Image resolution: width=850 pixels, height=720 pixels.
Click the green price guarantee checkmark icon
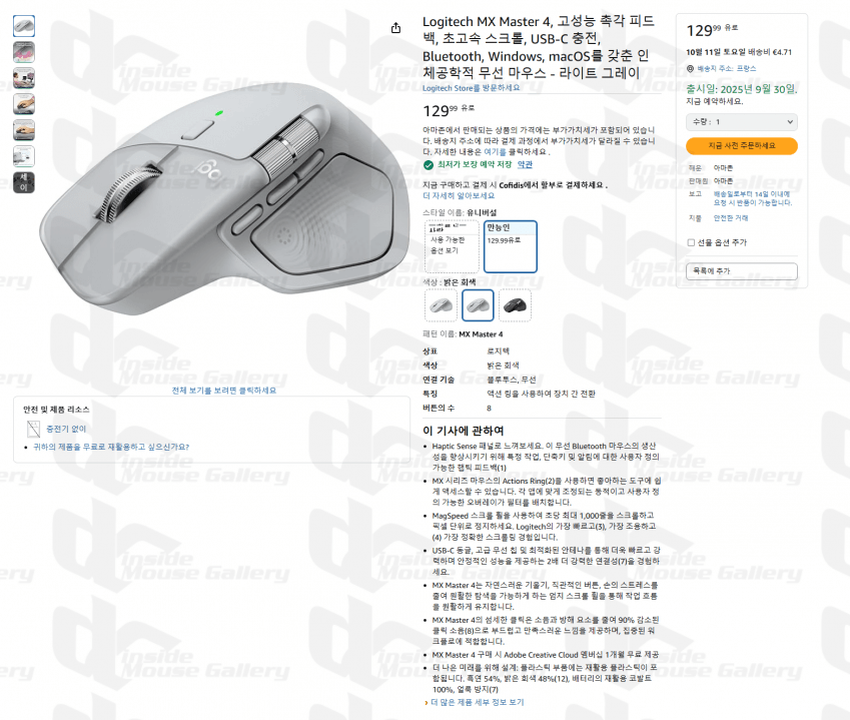point(428,165)
